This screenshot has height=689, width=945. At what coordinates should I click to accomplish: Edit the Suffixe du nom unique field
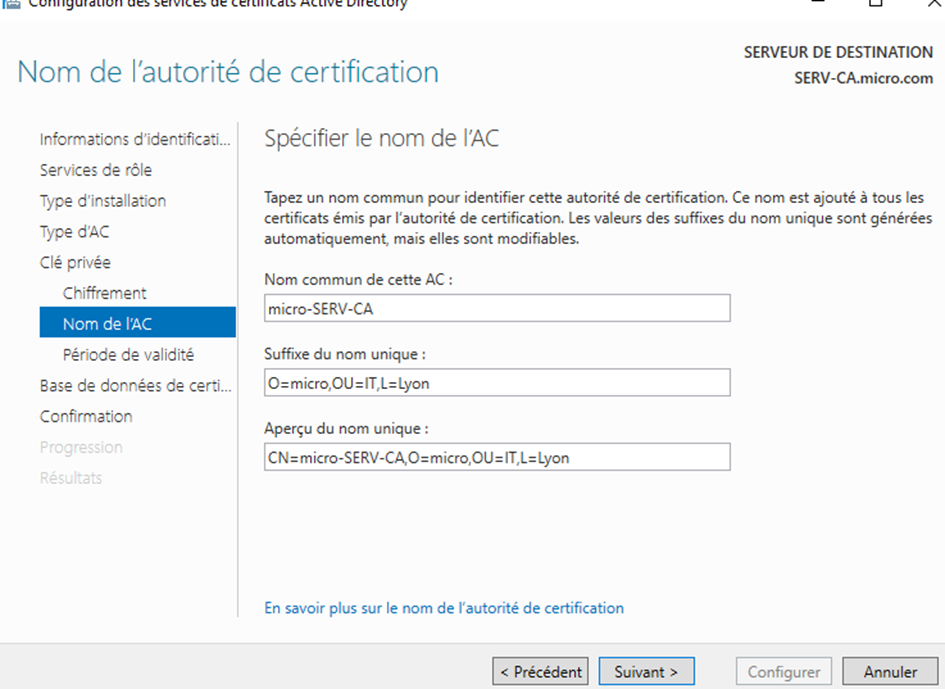pos(497,383)
